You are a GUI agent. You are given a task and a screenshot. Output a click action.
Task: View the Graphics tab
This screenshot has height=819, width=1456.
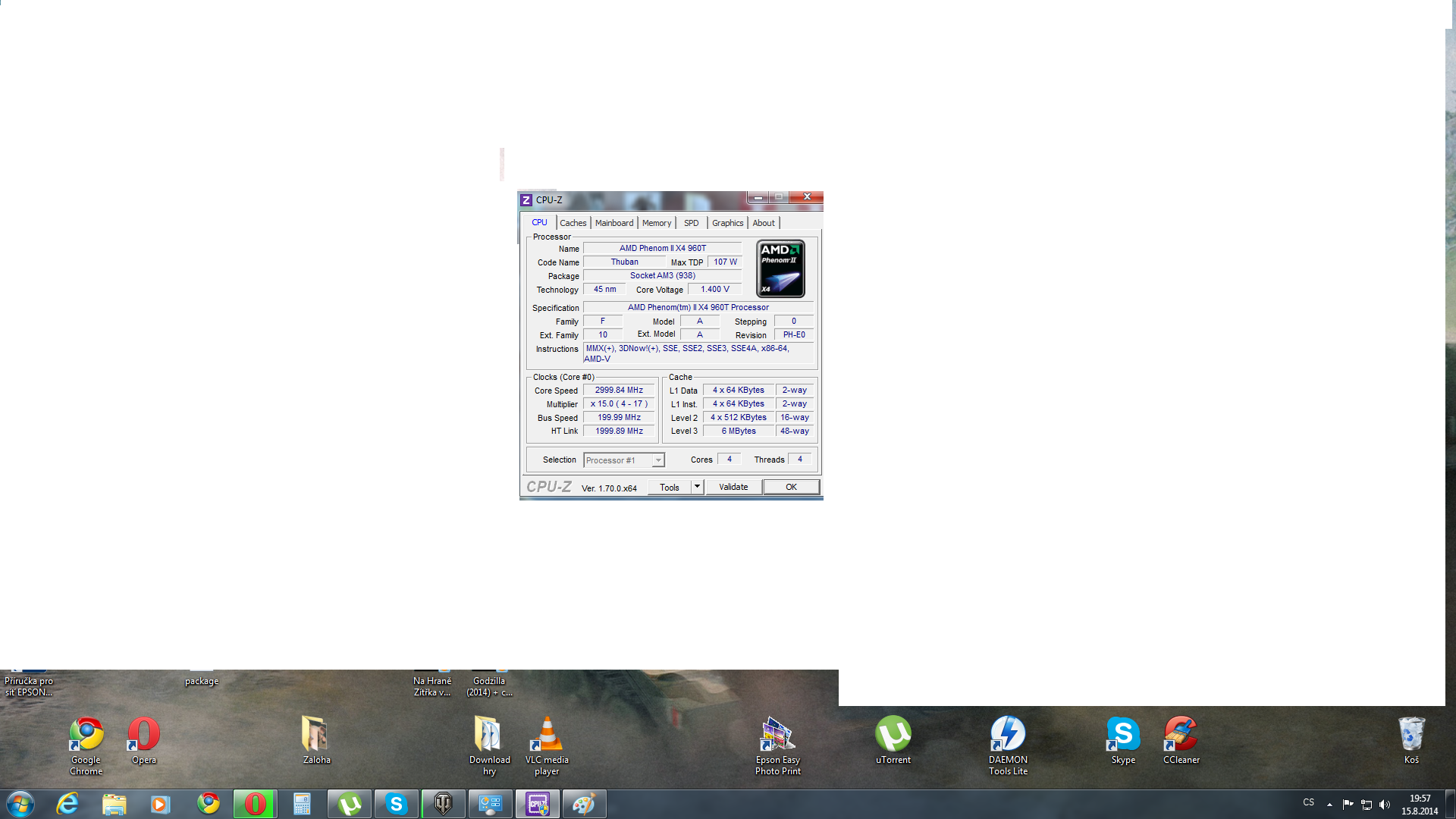point(728,223)
